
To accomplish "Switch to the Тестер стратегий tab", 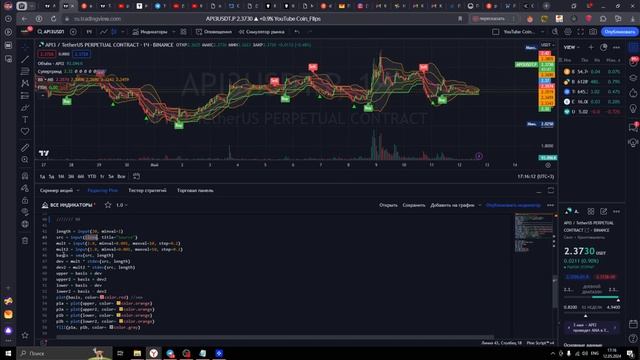I will click(147, 191).
